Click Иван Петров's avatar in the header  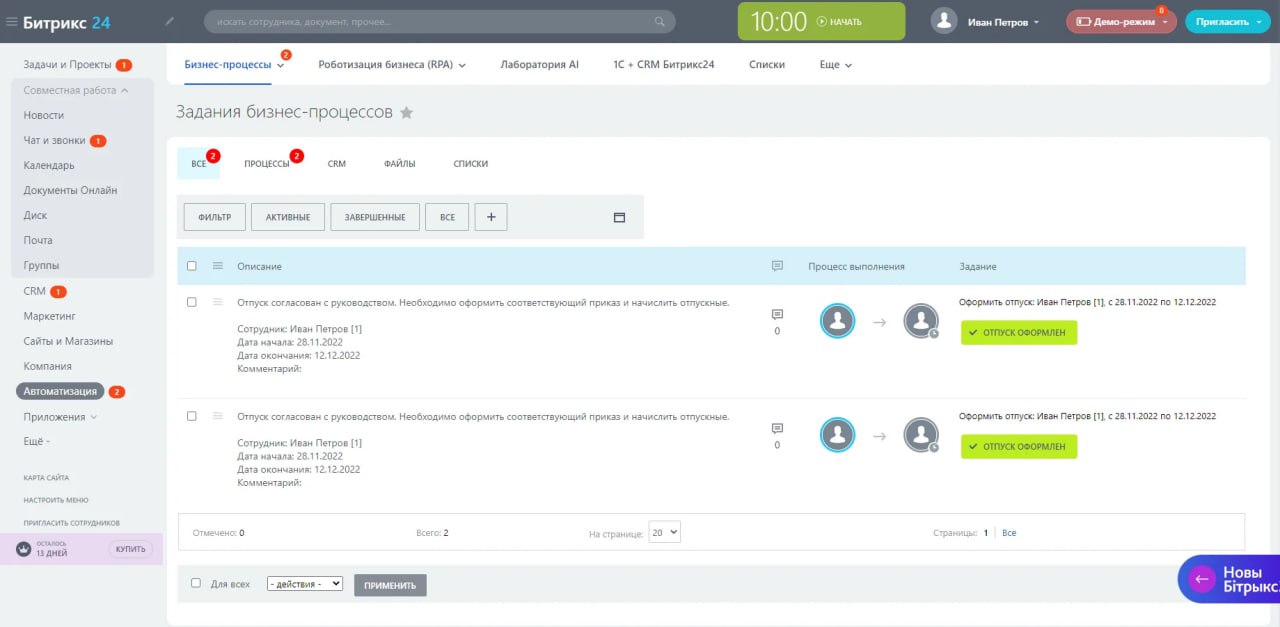pyautogui.click(x=944, y=21)
